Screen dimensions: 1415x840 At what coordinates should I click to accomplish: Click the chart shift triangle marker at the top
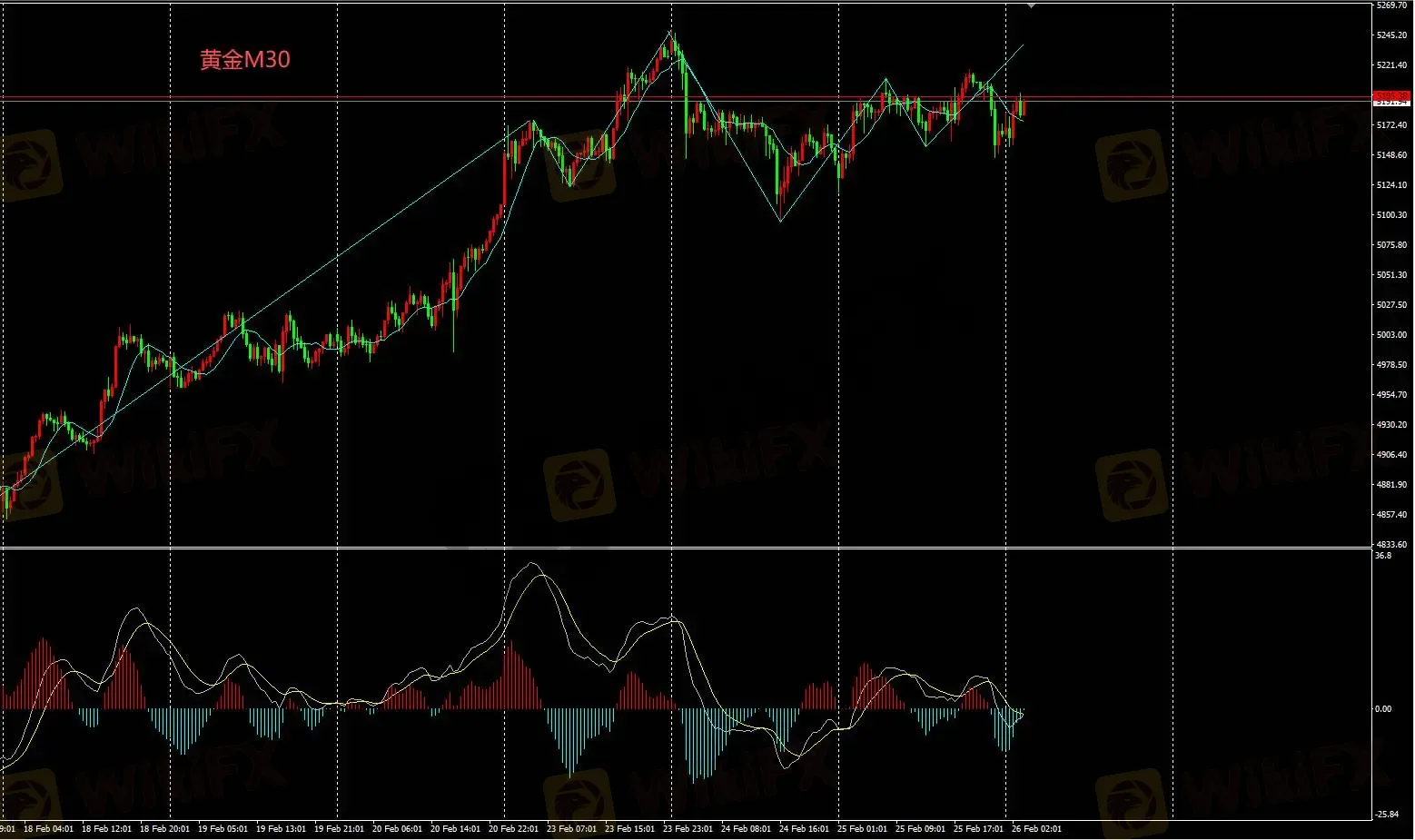coord(1031,5)
